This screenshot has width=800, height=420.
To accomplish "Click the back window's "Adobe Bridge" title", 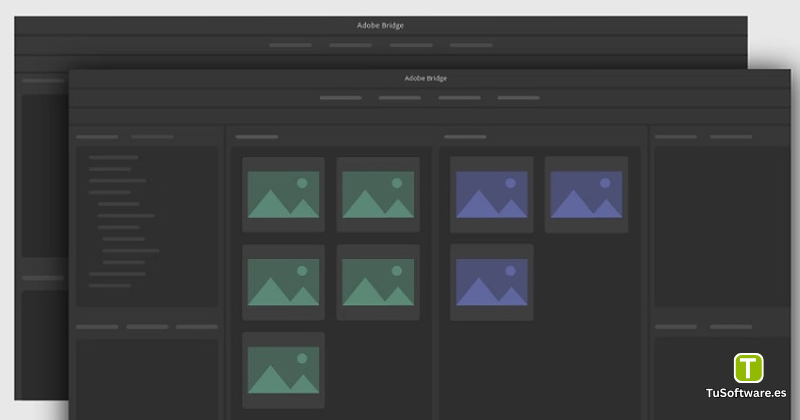I will tap(380, 25).
